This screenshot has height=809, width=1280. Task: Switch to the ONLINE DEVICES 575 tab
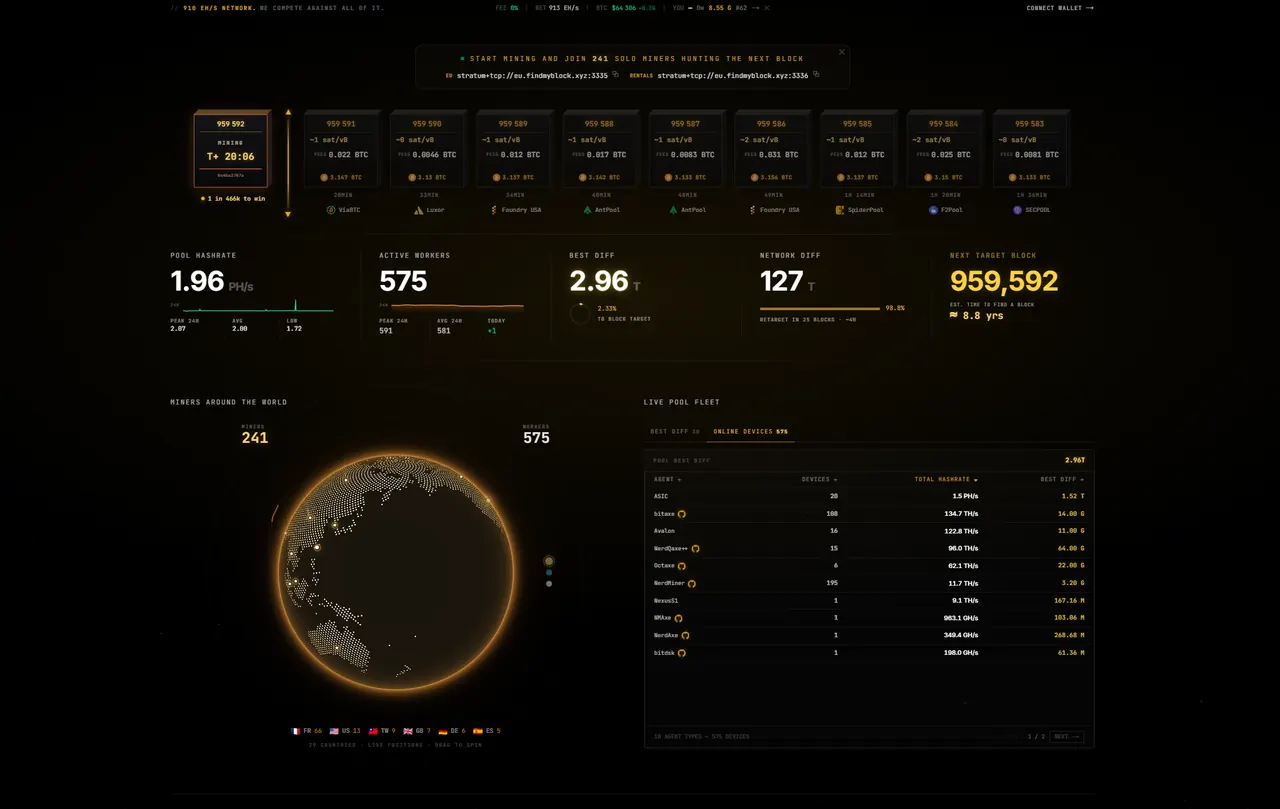(x=750, y=432)
